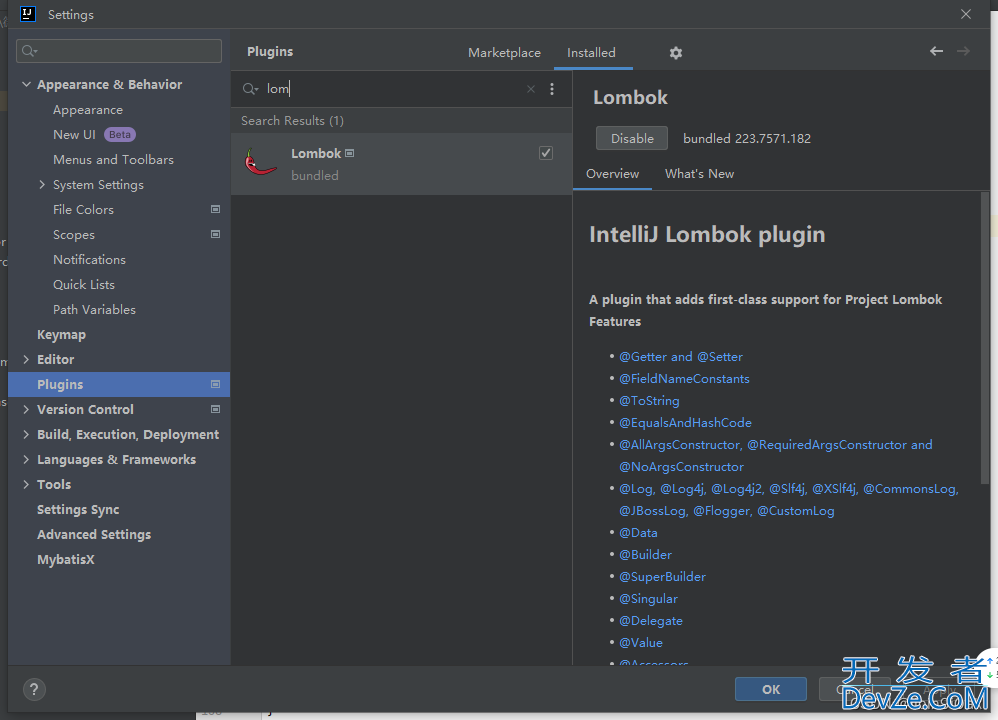Switch to the Marketplace tab
This screenshot has width=998, height=720.
pyautogui.click(x=504, y=53)
